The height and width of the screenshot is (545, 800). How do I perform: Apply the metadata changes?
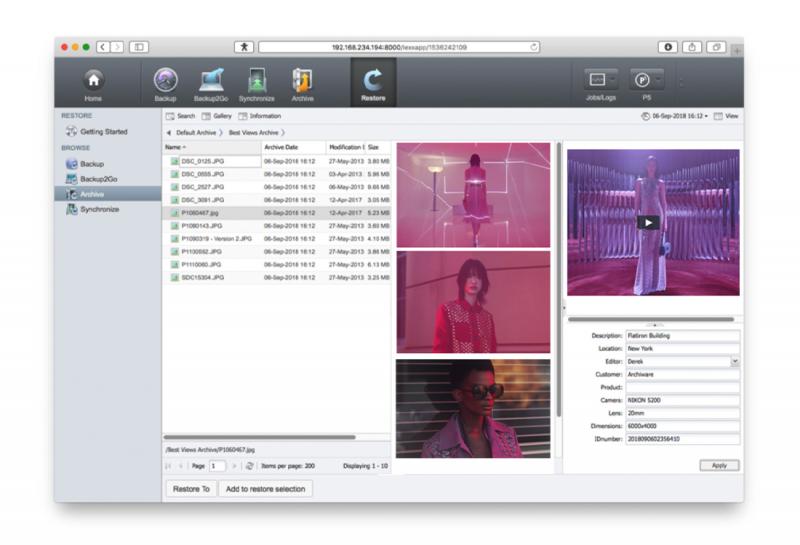point(719,465)
